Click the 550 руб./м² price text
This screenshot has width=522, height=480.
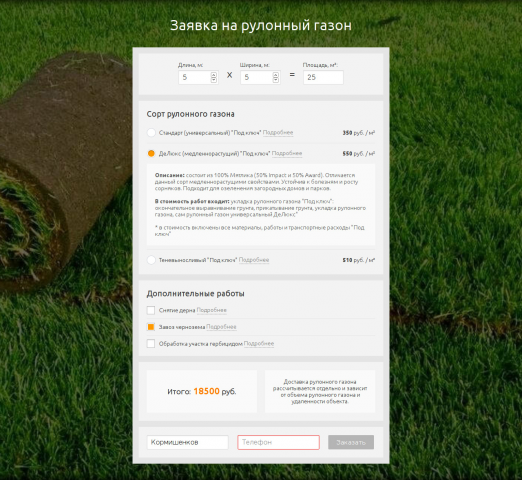[359, 153]
